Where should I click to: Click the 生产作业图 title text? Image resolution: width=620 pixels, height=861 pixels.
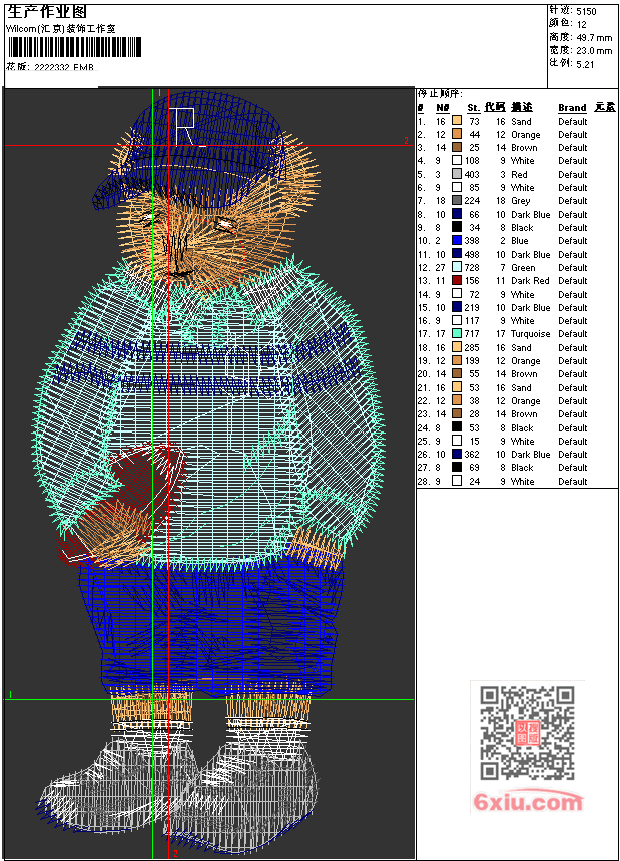point(47,12)
